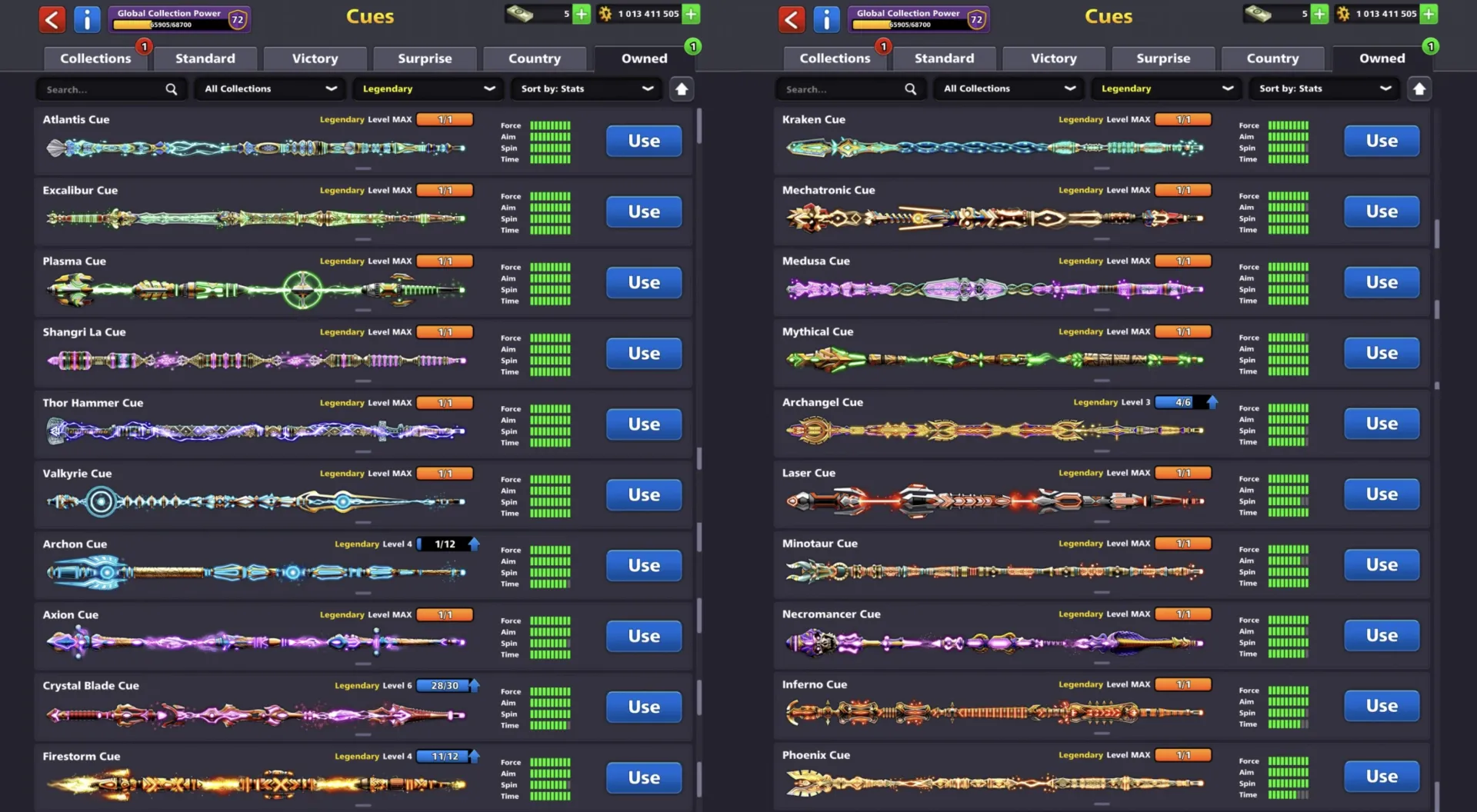This screenshot has width=1477, height=812.
Task: Open the blue info icon in the right panel
Action: click(x=826, y=19)
